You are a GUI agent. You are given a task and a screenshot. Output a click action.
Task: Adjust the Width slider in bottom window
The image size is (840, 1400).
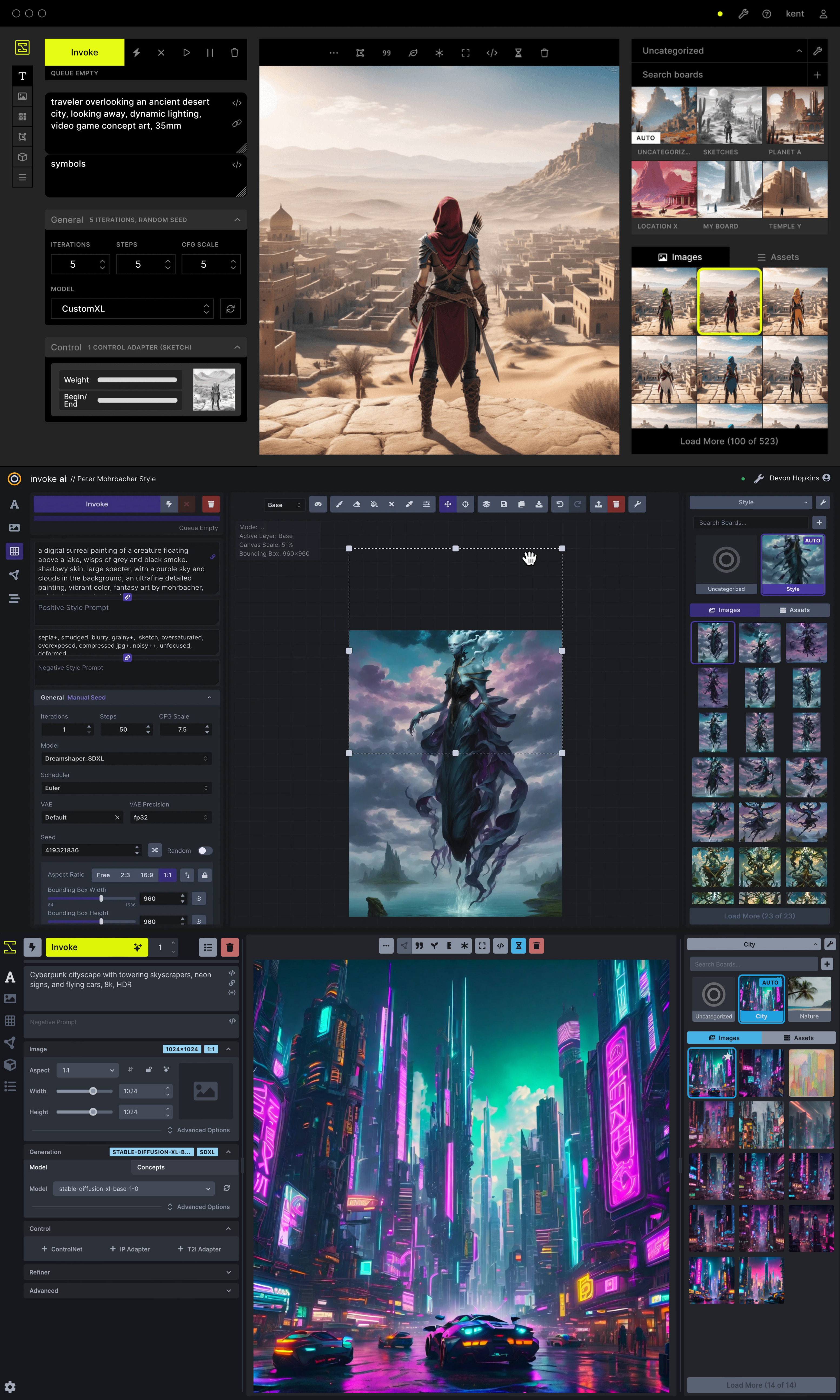[x=84, y=1091]
